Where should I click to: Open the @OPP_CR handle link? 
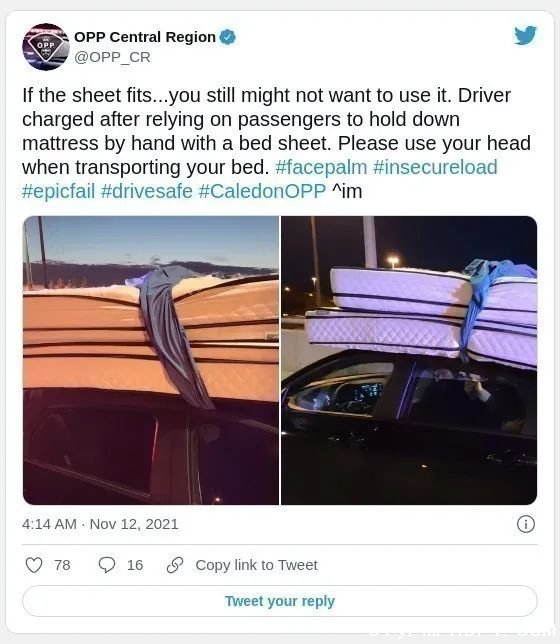tap(112, 57)
